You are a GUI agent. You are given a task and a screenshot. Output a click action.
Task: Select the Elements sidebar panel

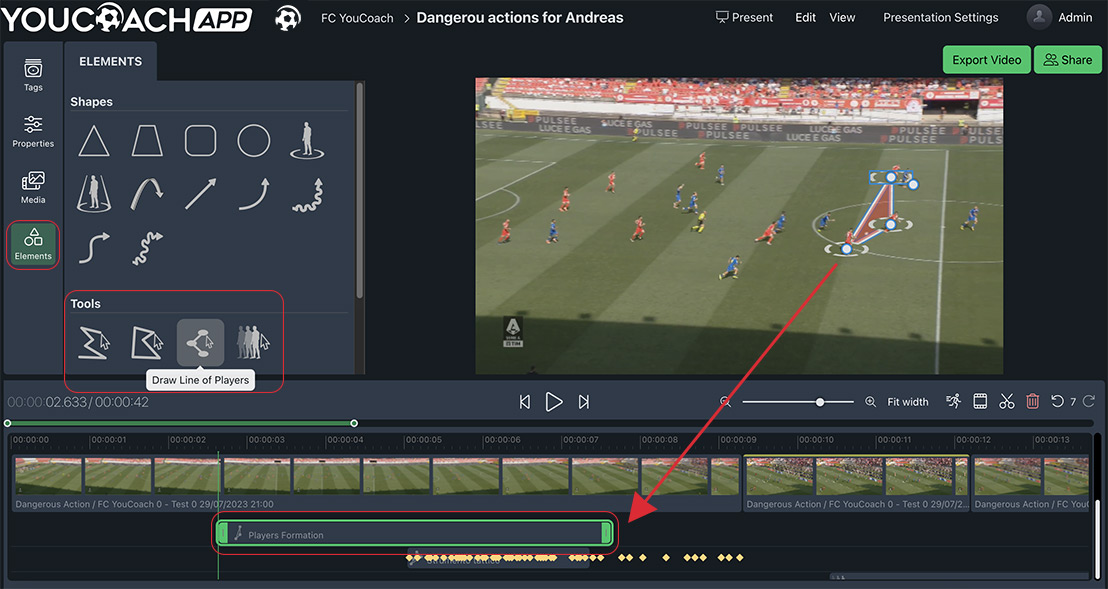(33, 244)
